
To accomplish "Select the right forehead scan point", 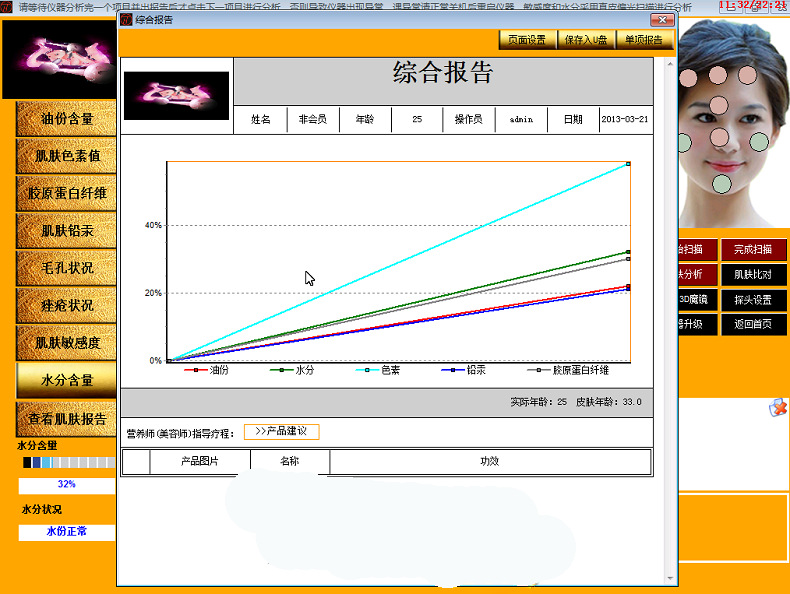I will tap(747, 76).
